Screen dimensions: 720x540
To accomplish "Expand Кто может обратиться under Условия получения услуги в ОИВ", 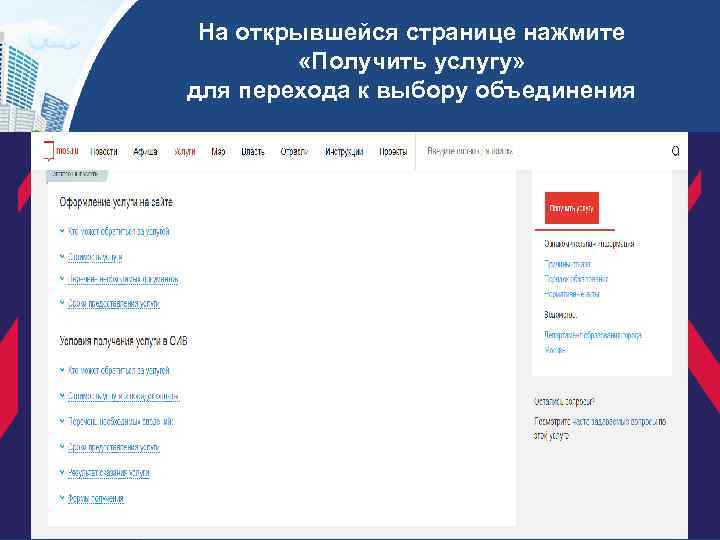I will coord(118,370).
